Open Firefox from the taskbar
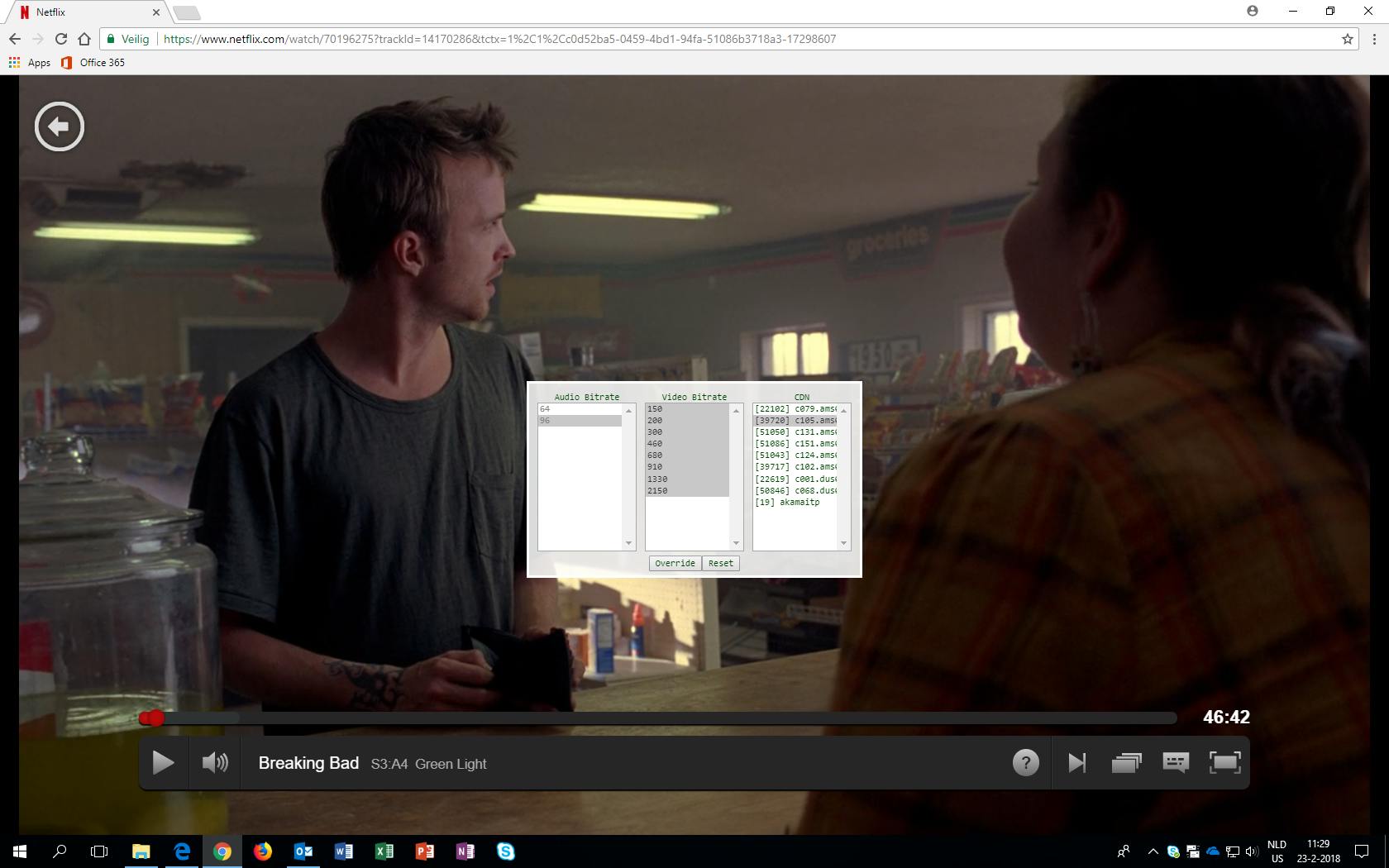 (263, 851)
